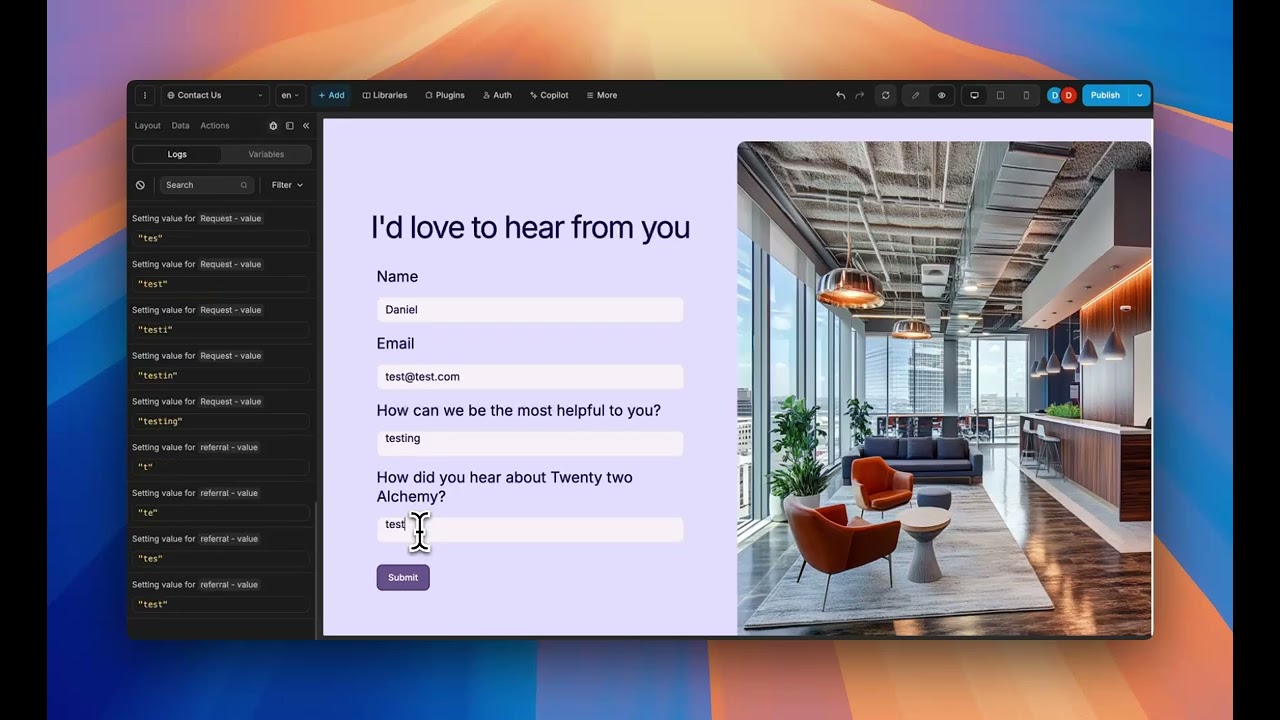Undo the last change
Viewport: 1280px width, 720px height.
[840, 95]
